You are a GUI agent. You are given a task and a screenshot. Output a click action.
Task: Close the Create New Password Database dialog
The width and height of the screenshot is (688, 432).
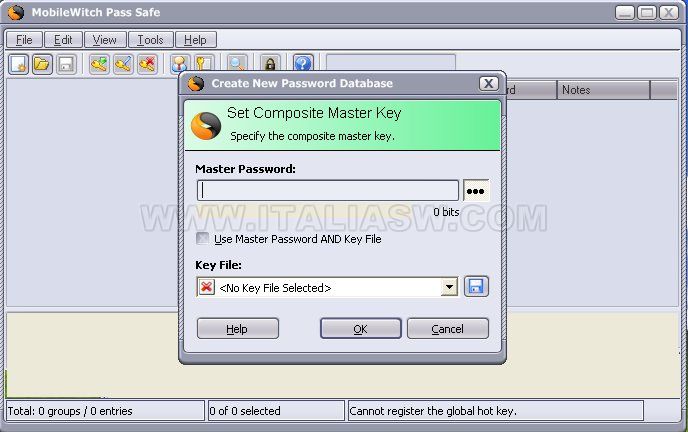pyautogui.click(x=488, y=83)
